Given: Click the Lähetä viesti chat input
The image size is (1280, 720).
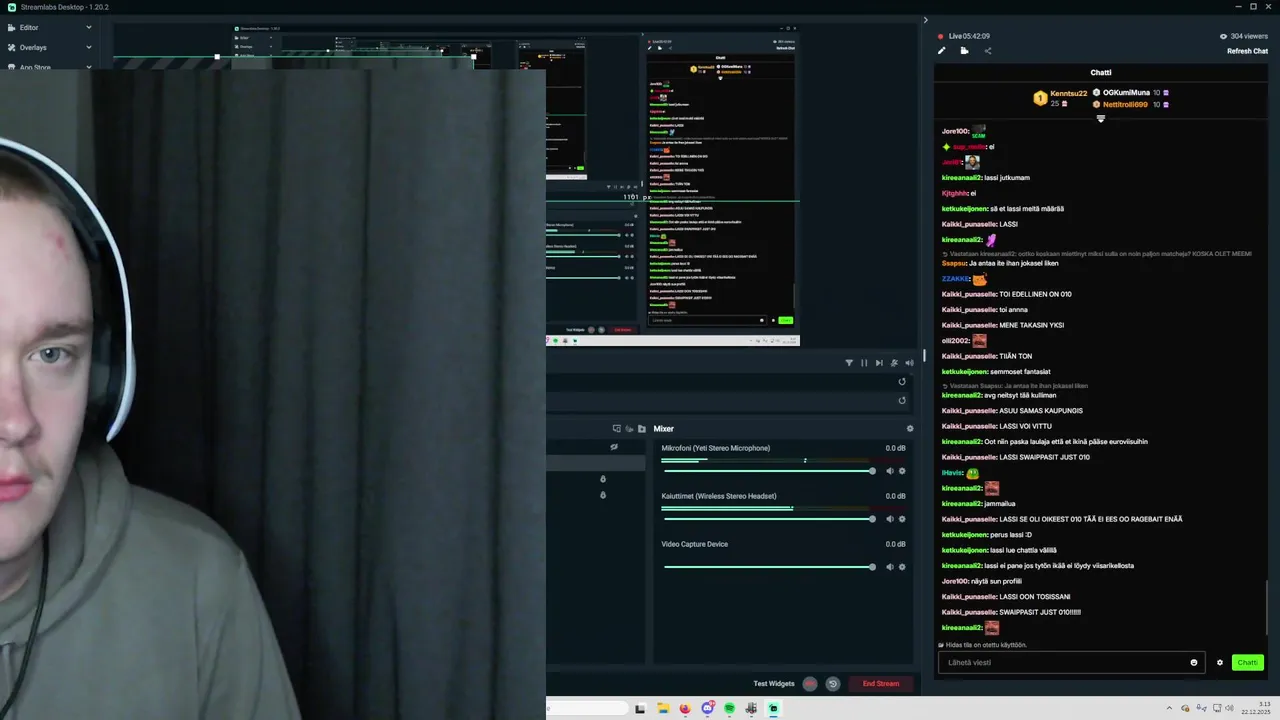Looking at the screenshot, I should click(1071, 662).
